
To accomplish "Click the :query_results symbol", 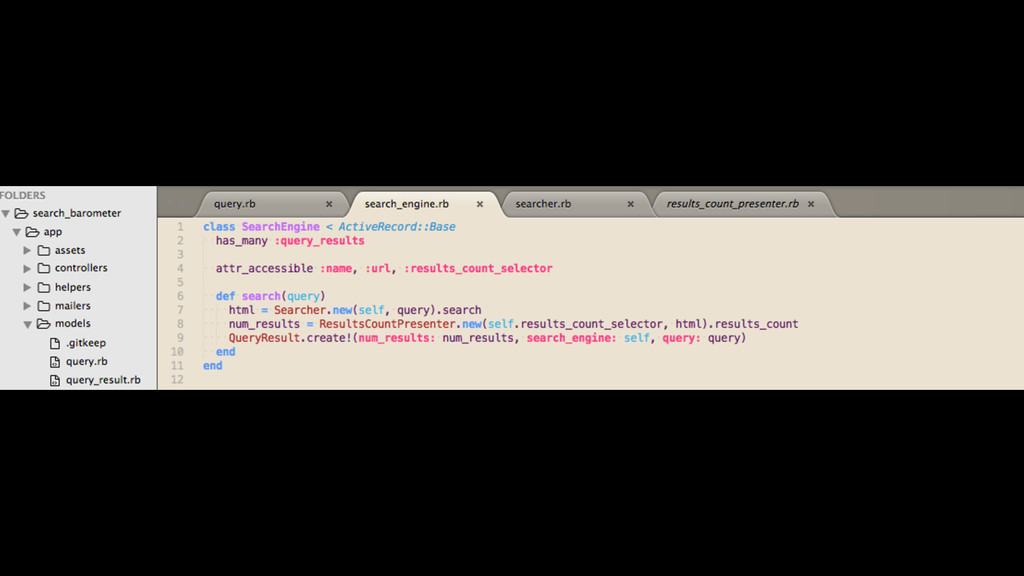I will 319,241.
